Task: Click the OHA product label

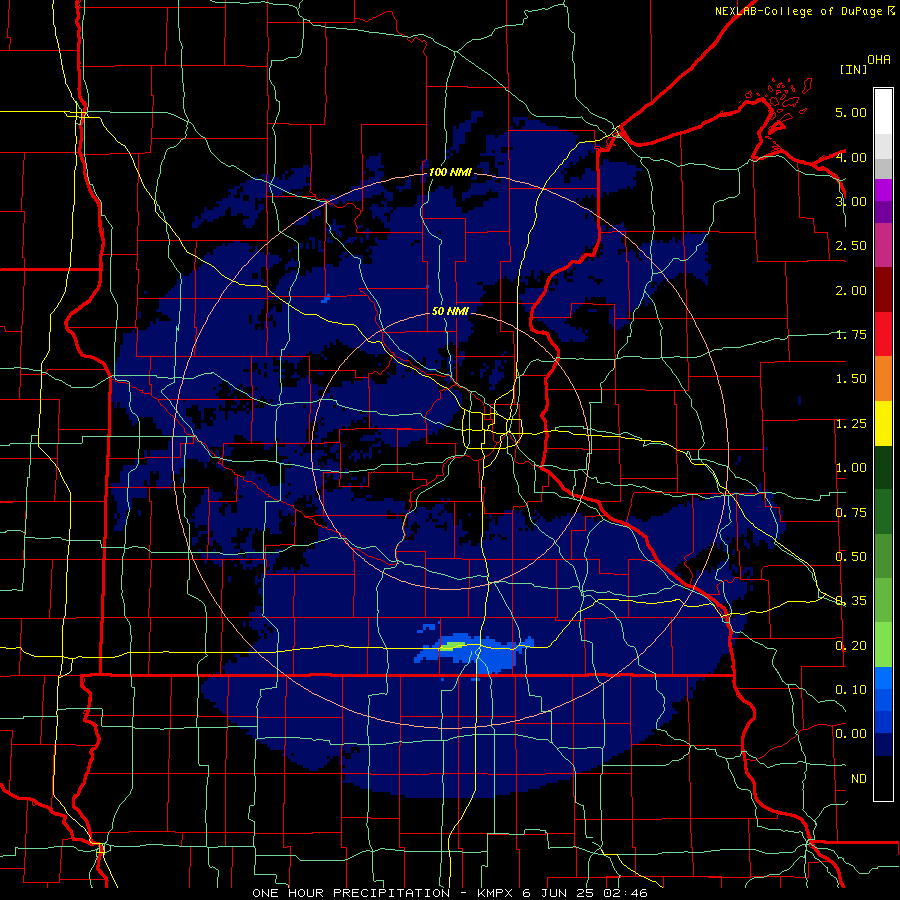Action: [x=879, y=60]
